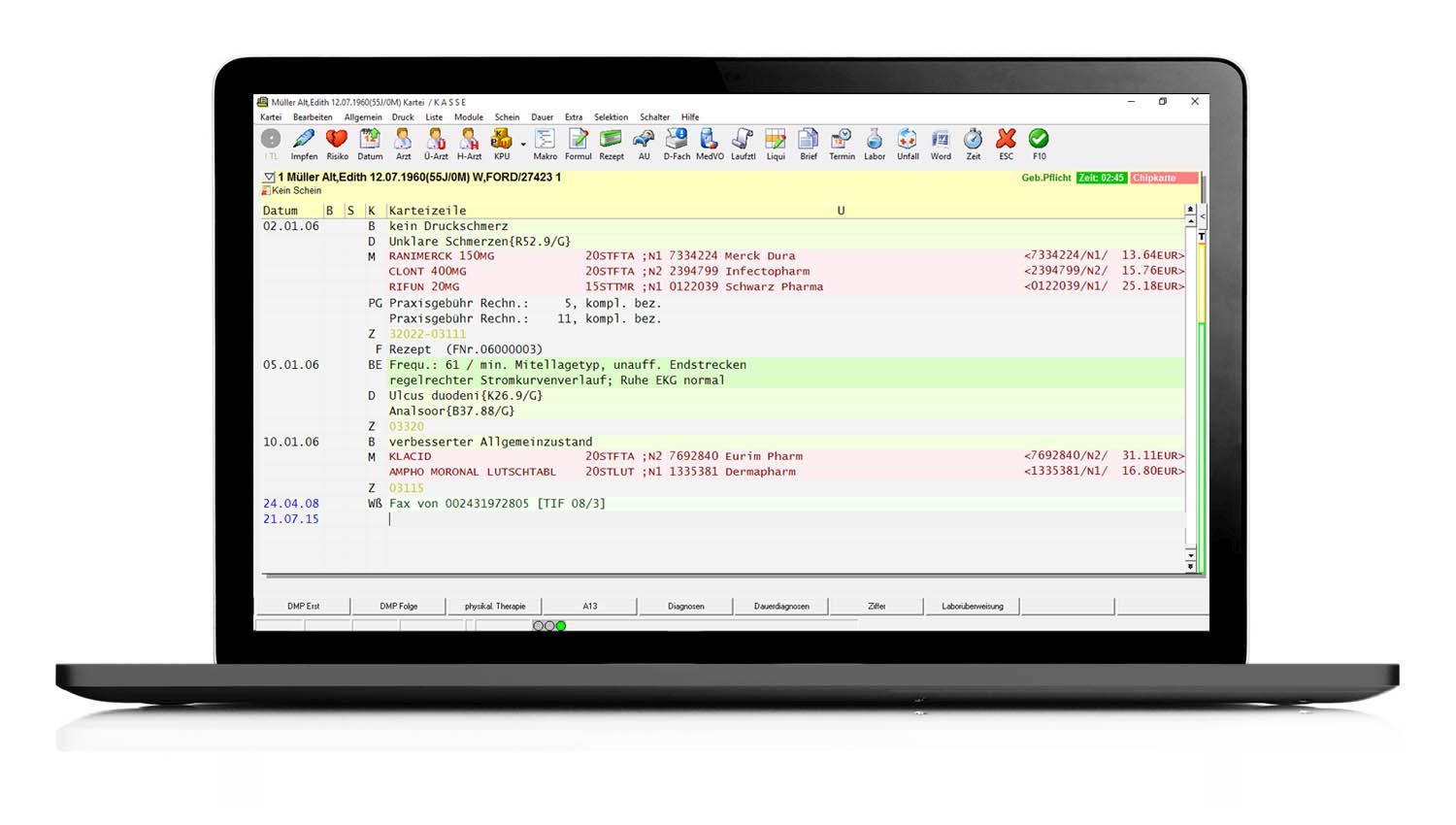
Task: Confirm with the green F10 checkmark
Action: [x=1039, y=140]
